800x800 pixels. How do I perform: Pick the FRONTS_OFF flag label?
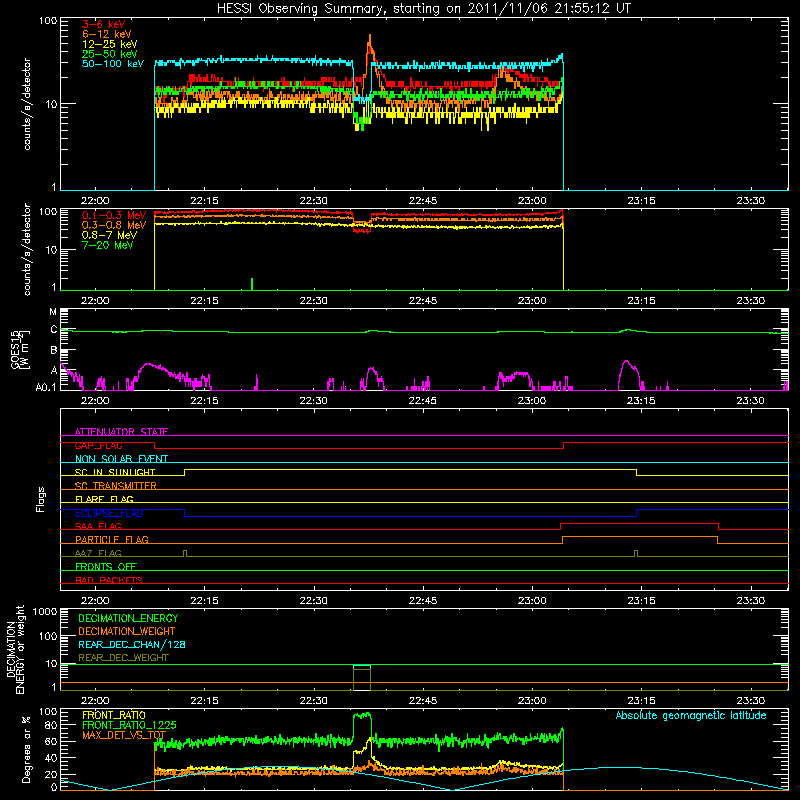(x=106, y=566)
